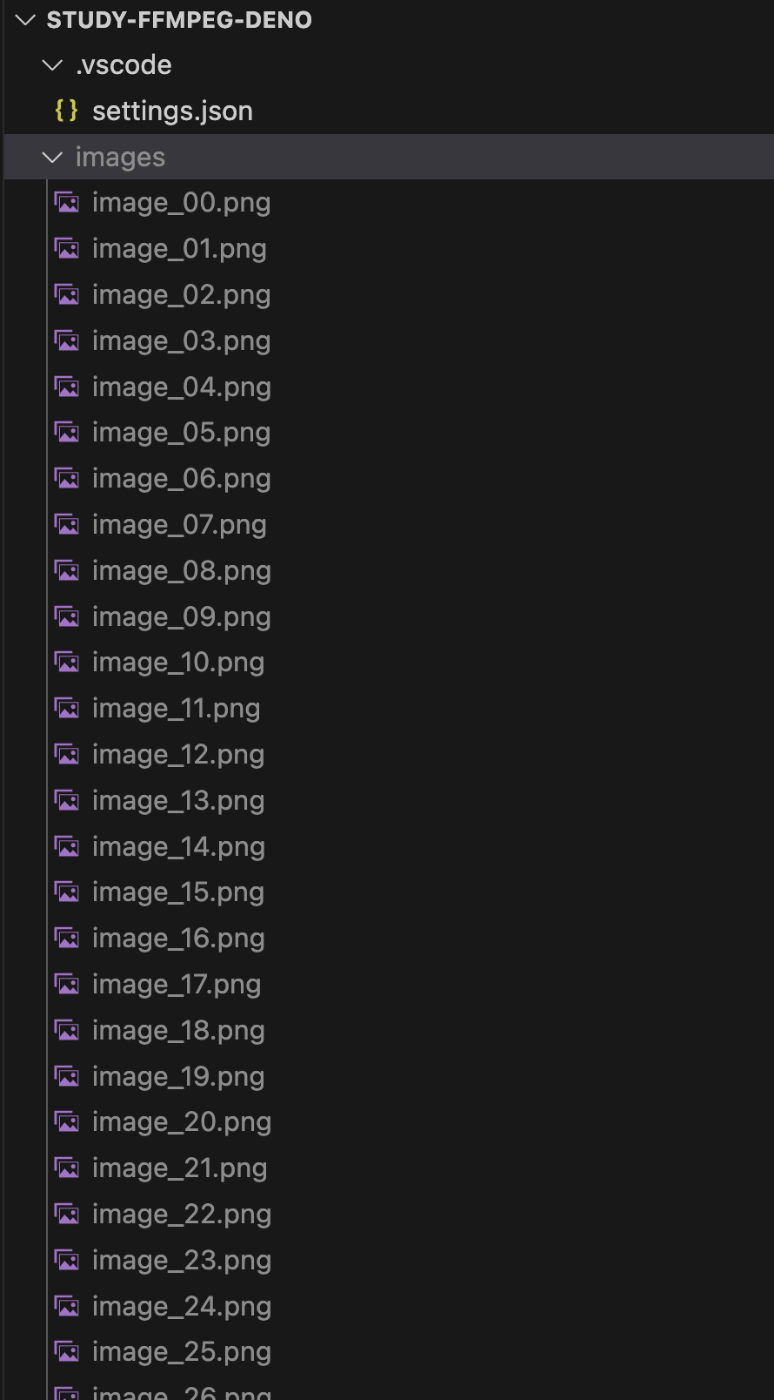This screenshot has height=1400, width=774.
Task: Open image_03.png in the explorer
Action: pos(181,341)
